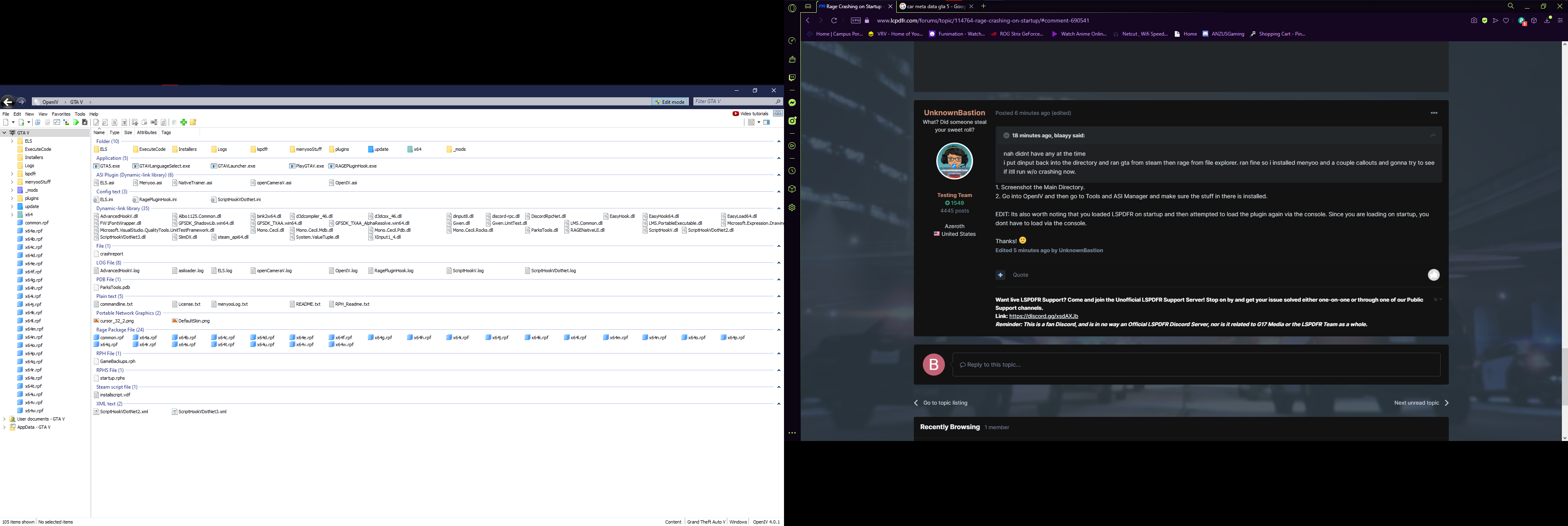Click the Reply to this topic field
This screenshot has width=1568, height=526.
point(1196,365)
